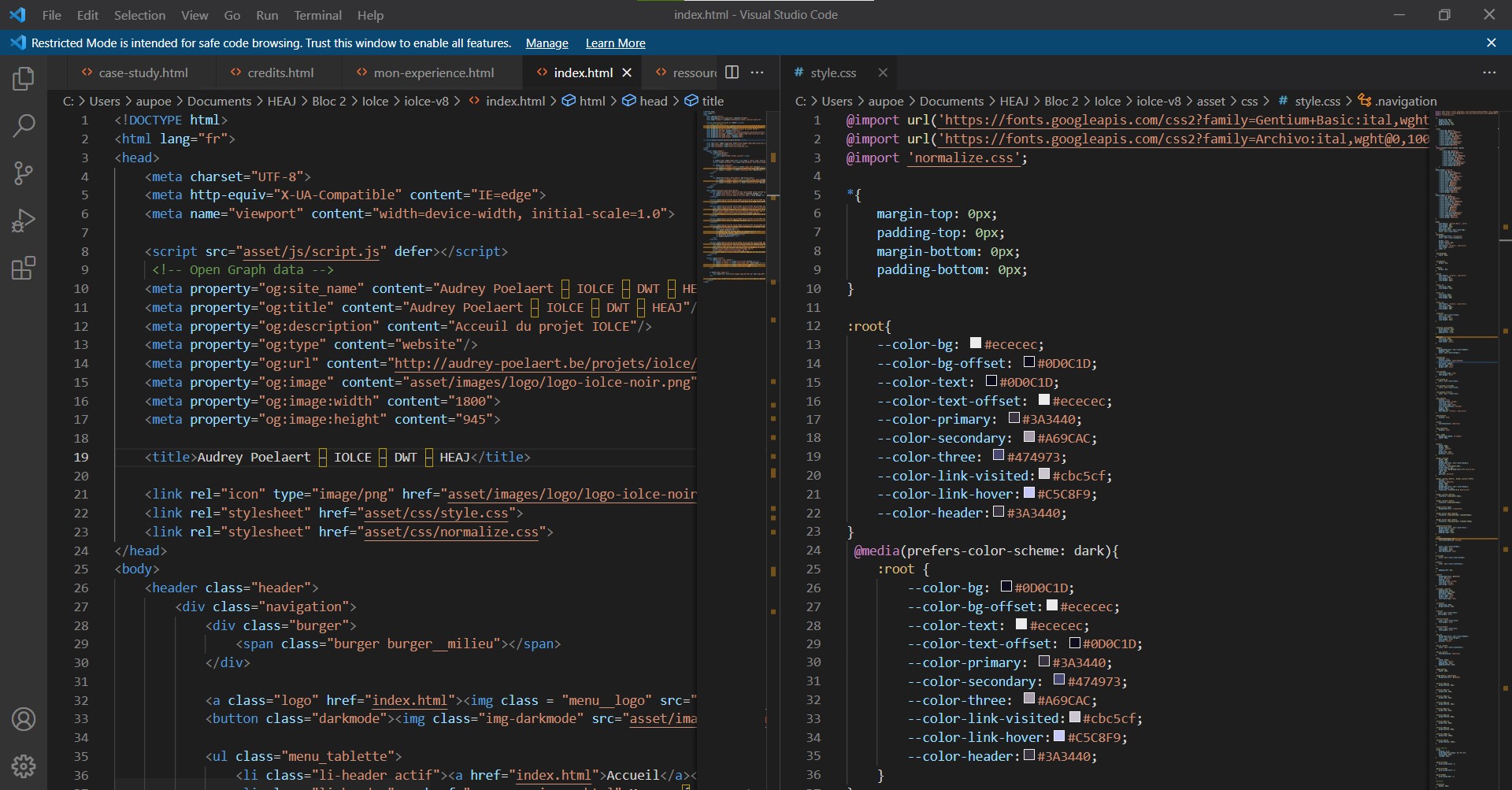The height and width of the screenshot is (790, 1512).
Task: Open the Go menu
Action: pos(232,15)
